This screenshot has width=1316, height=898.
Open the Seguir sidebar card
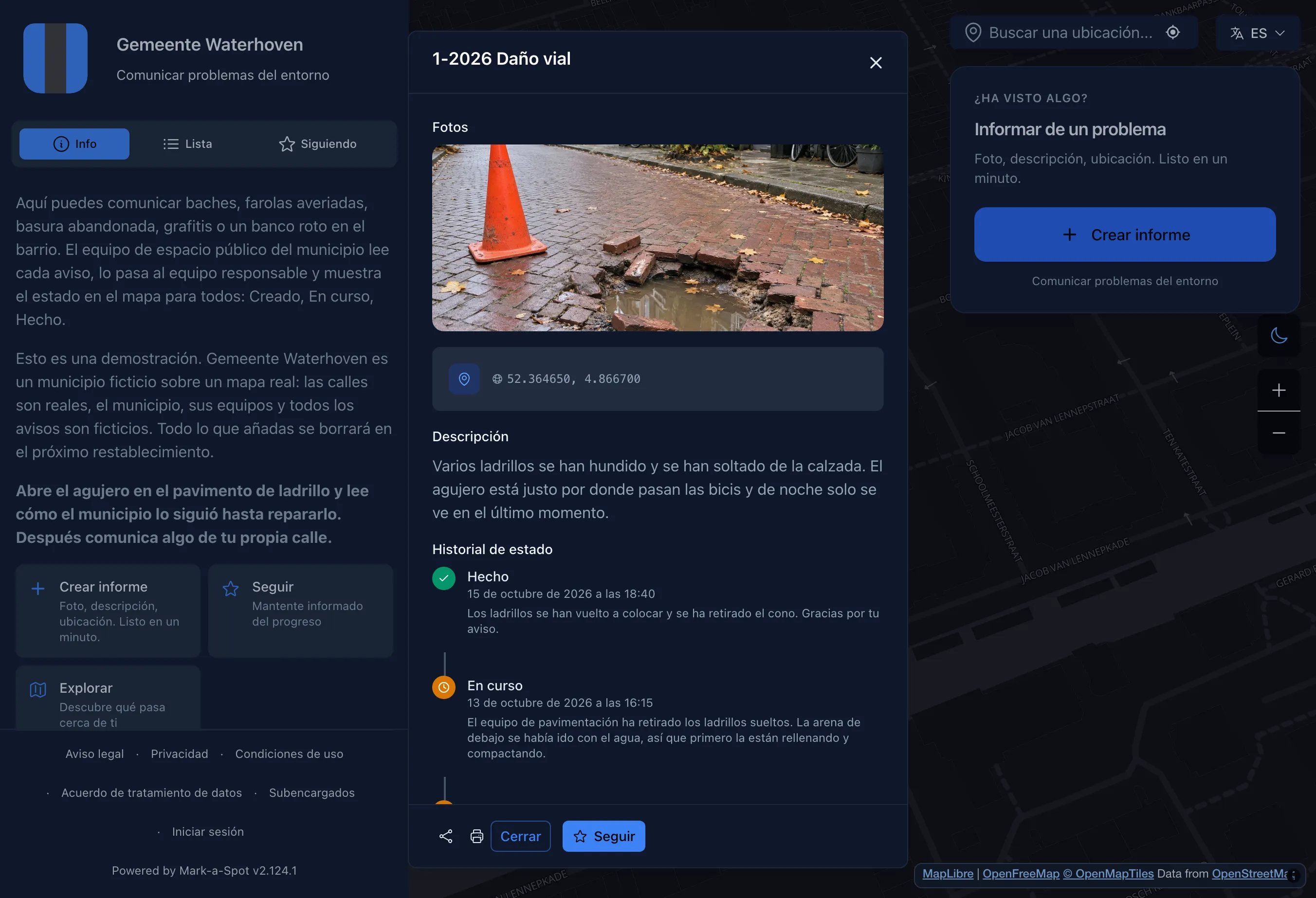[301, 611]
